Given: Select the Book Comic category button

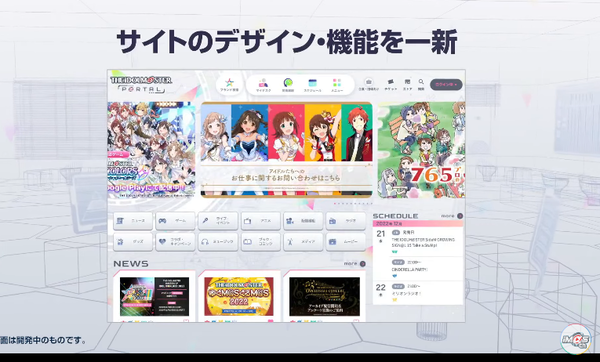Looking at the screenshot, I should point(260,242).
